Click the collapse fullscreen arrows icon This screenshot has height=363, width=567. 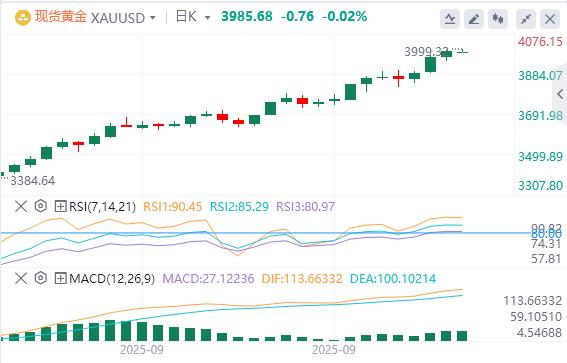point(526,19)
